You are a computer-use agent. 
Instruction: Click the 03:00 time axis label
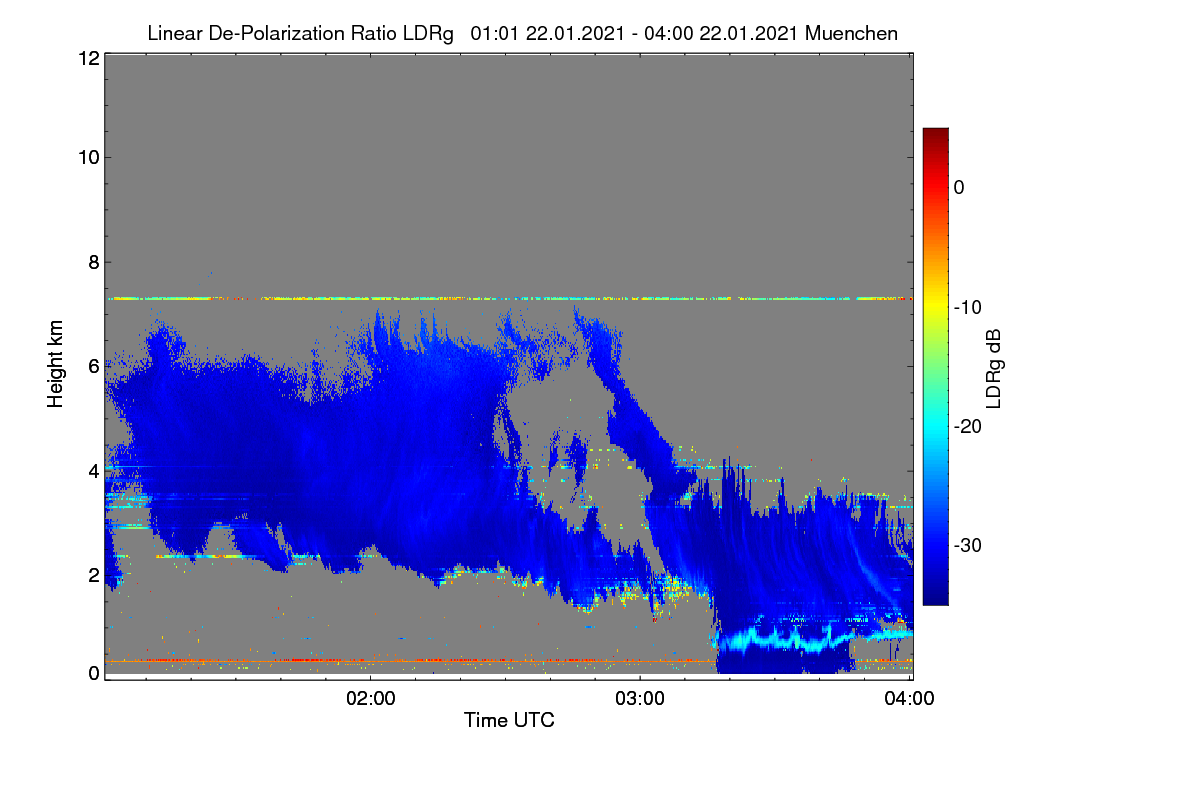pyautogui.click(x=640, y=698)
